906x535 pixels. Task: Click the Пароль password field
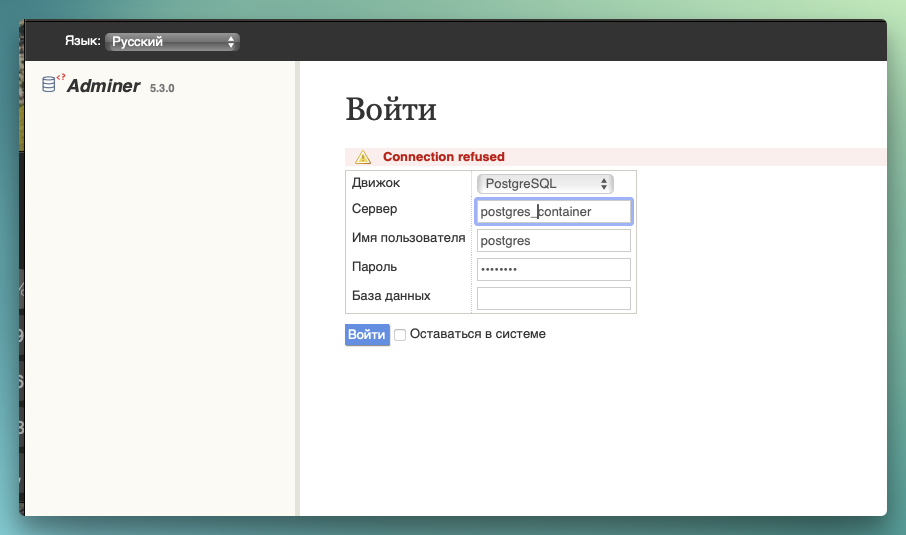pyautogui.click(x=554, y=269)
